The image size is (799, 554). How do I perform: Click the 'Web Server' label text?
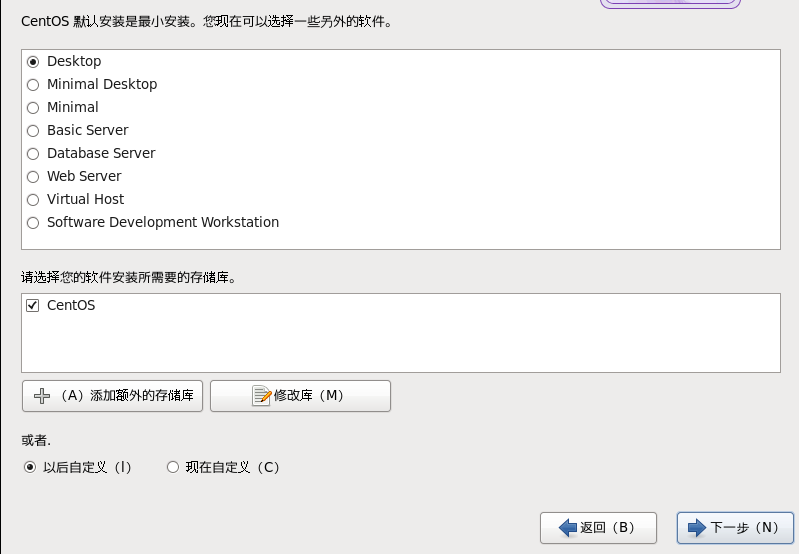[x=84, y=176]
